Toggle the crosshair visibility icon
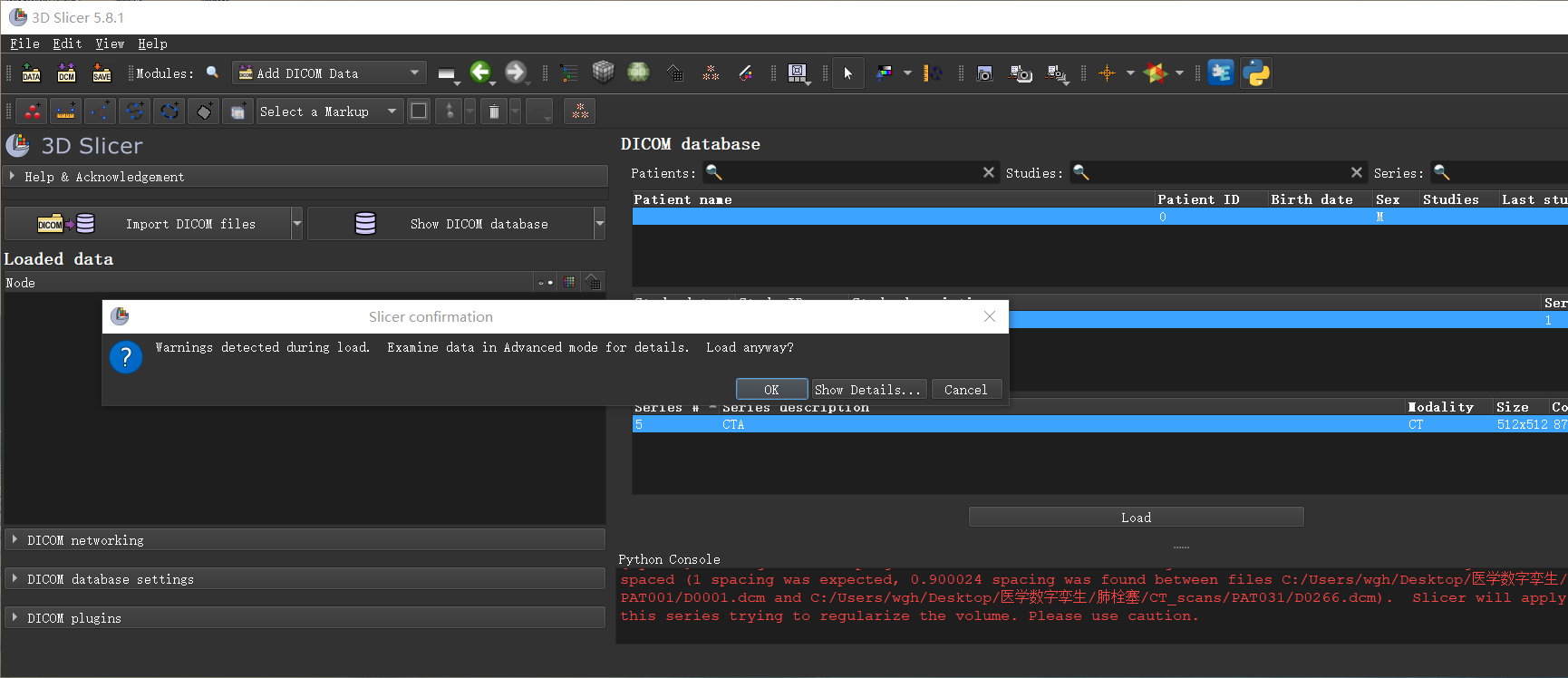This screenshot has height=678, width=1568. pos(1107,73)
